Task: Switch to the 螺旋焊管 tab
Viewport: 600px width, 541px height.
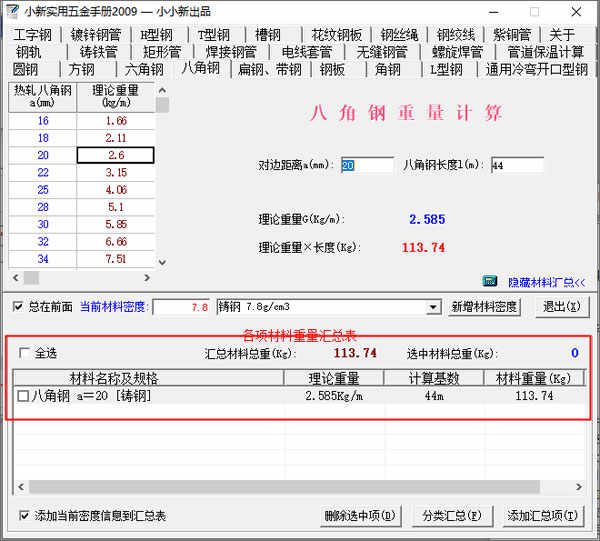Action: (x=457, y=52)
